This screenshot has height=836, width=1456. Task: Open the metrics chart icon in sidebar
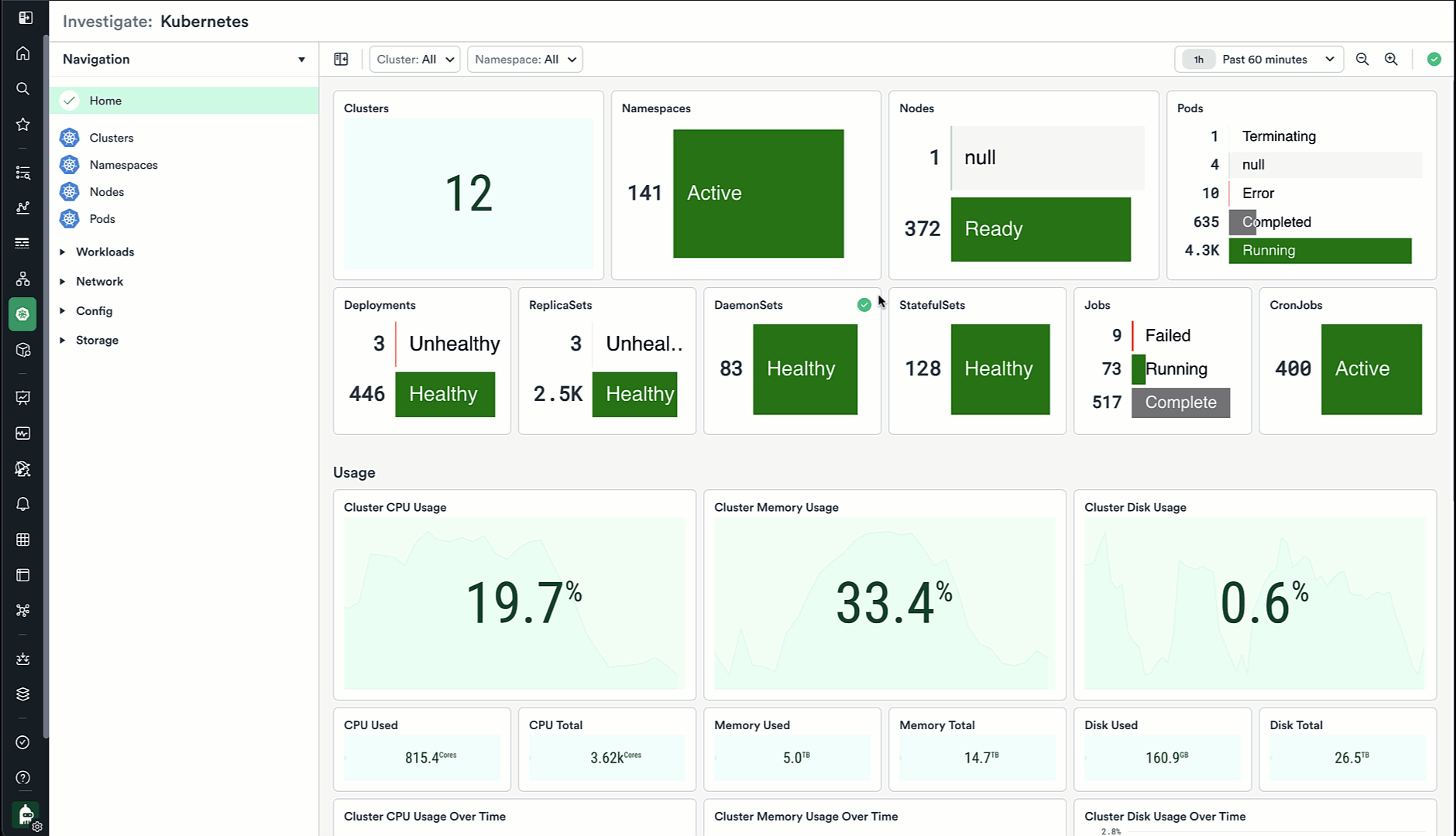coord(23,207)
